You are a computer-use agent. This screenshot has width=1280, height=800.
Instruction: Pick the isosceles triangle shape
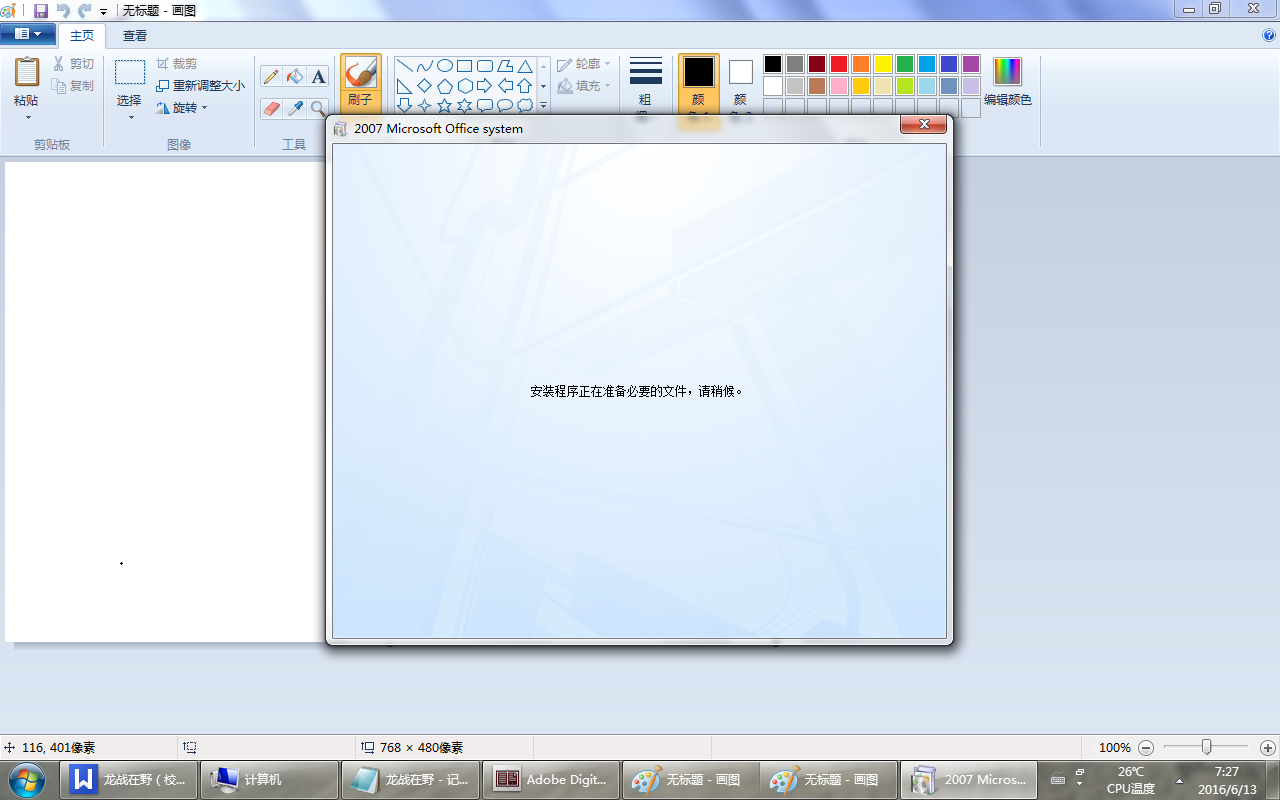525,66
